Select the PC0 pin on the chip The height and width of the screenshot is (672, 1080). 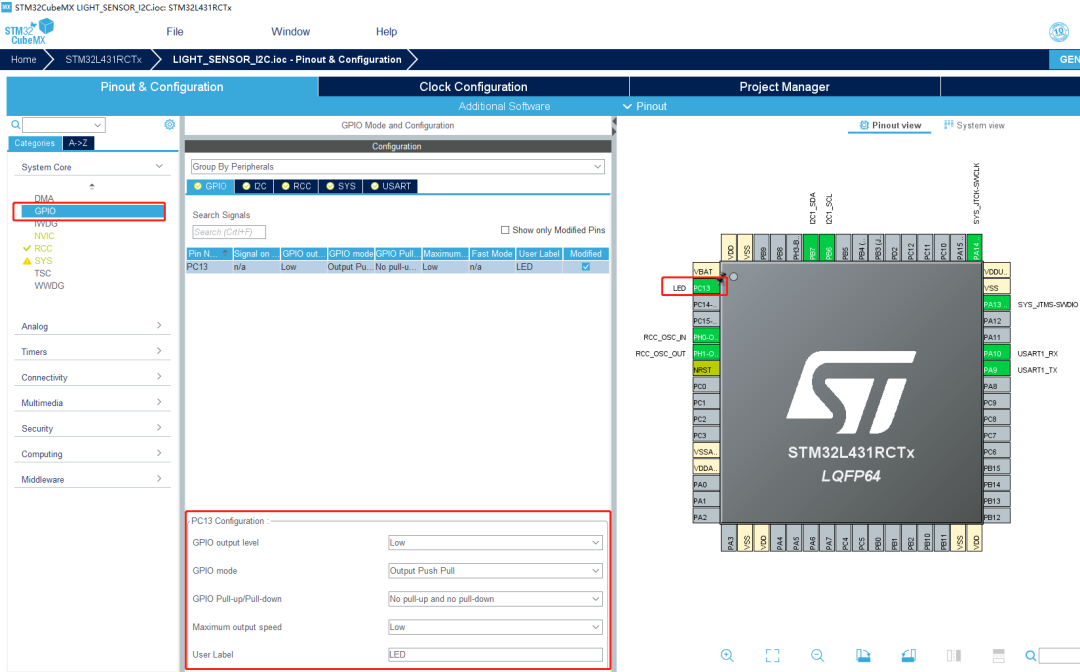pyautogui.click(x=706, y=386)
